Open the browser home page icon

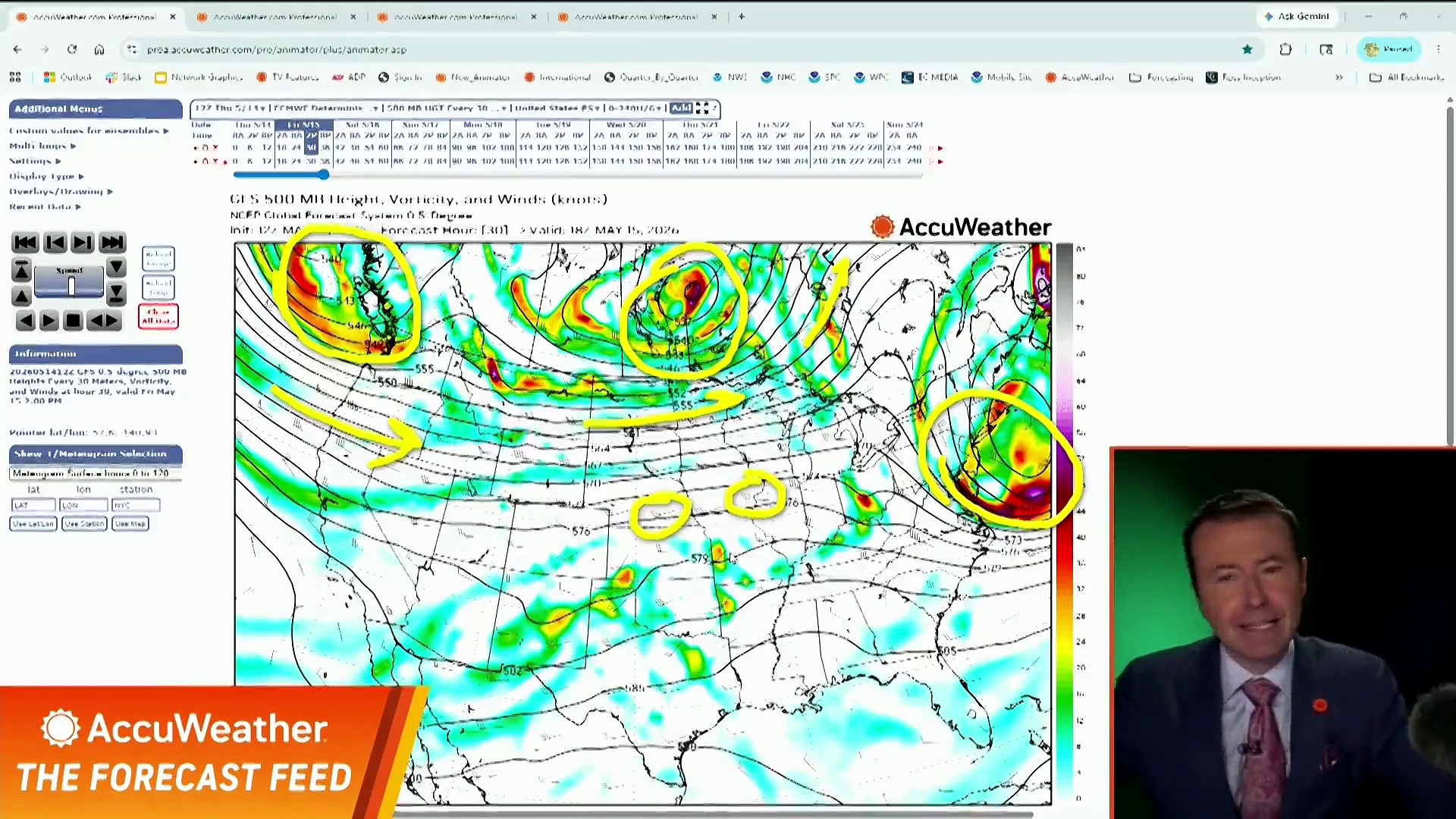coord(99,49)
